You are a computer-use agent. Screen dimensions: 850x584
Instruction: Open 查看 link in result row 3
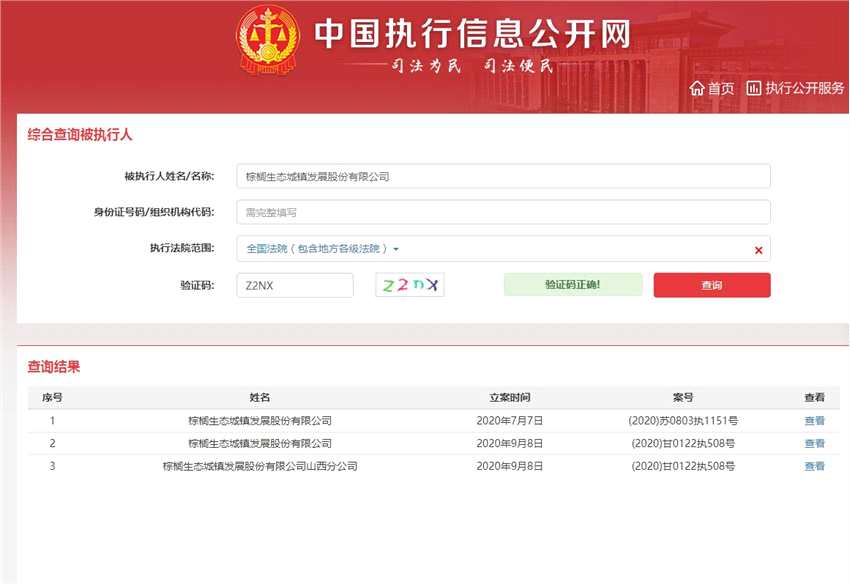tap(814, 466)
